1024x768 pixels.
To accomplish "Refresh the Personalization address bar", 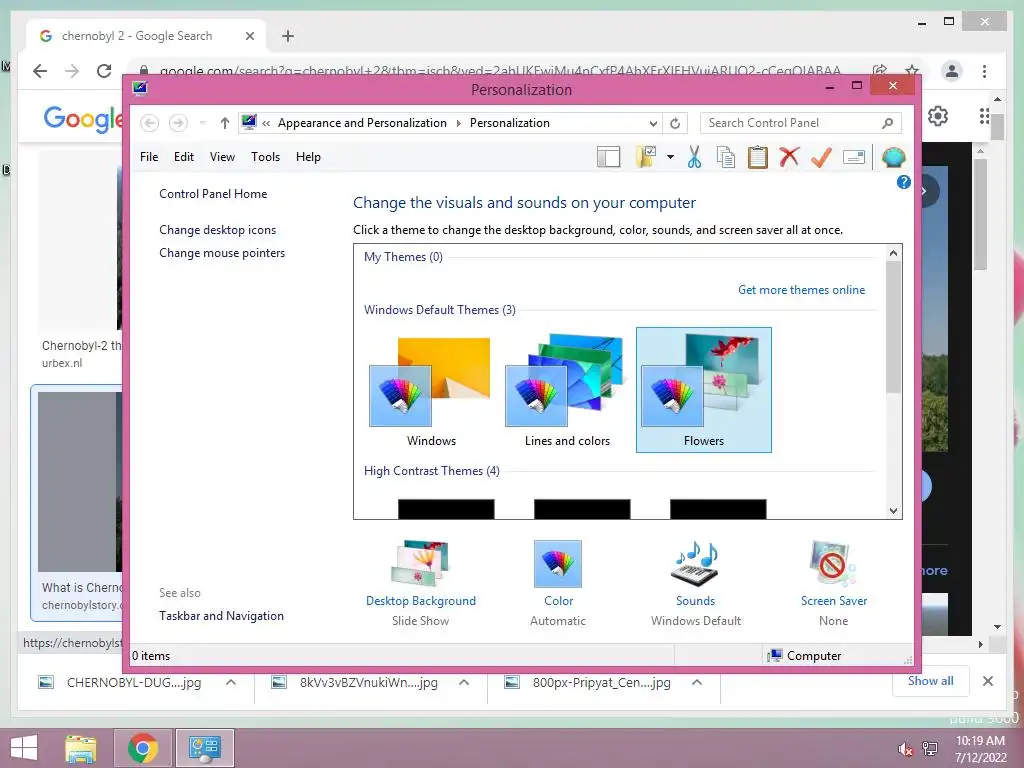I will coord(675,123).
